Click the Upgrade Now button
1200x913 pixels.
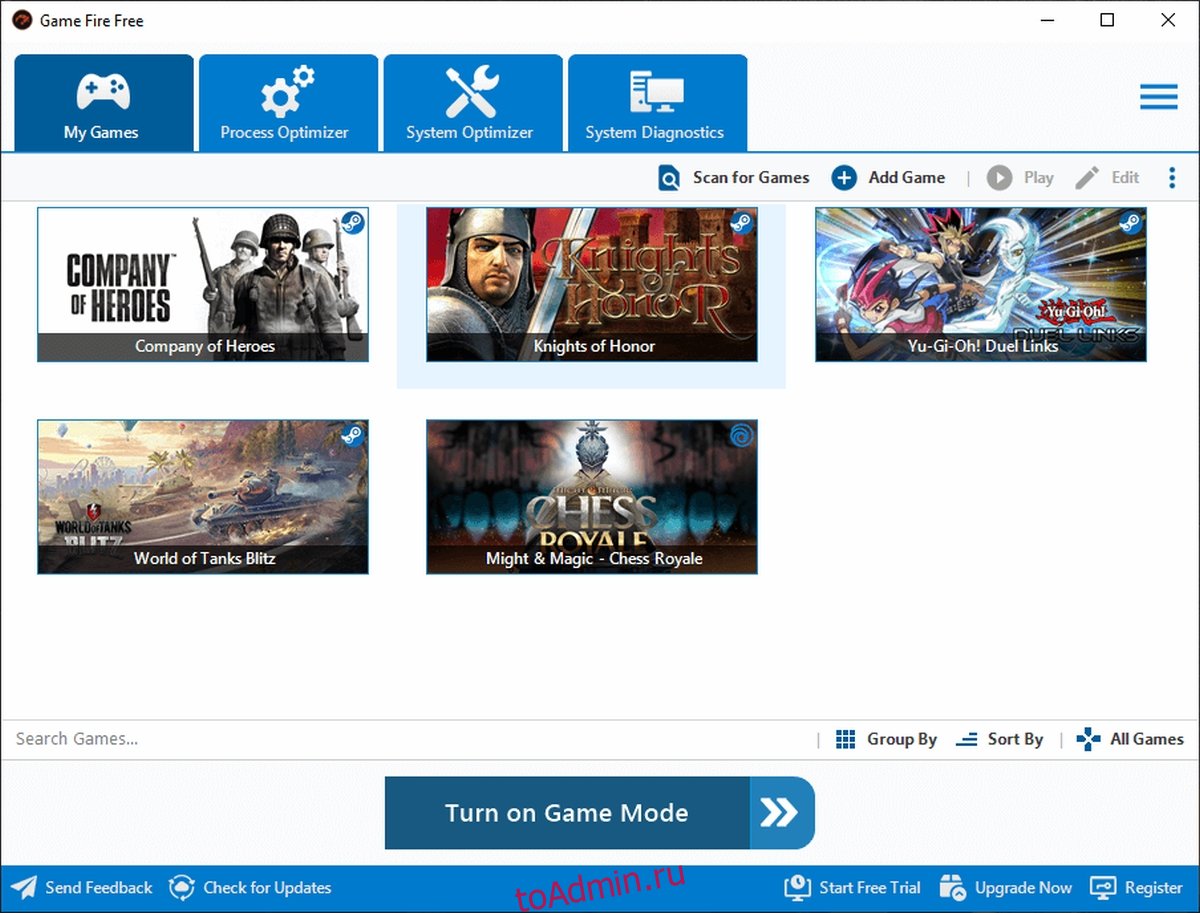coord(1009,888)
